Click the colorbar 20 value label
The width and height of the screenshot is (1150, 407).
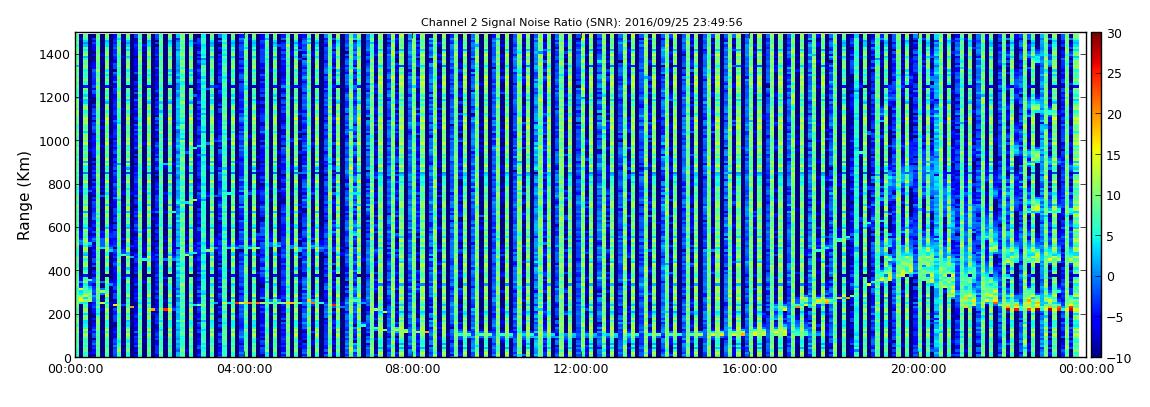(1114, 114)
